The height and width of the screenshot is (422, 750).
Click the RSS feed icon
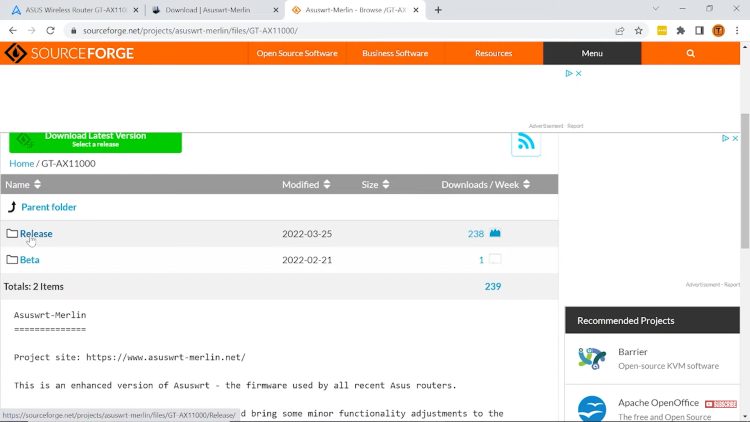coord(526,142)
